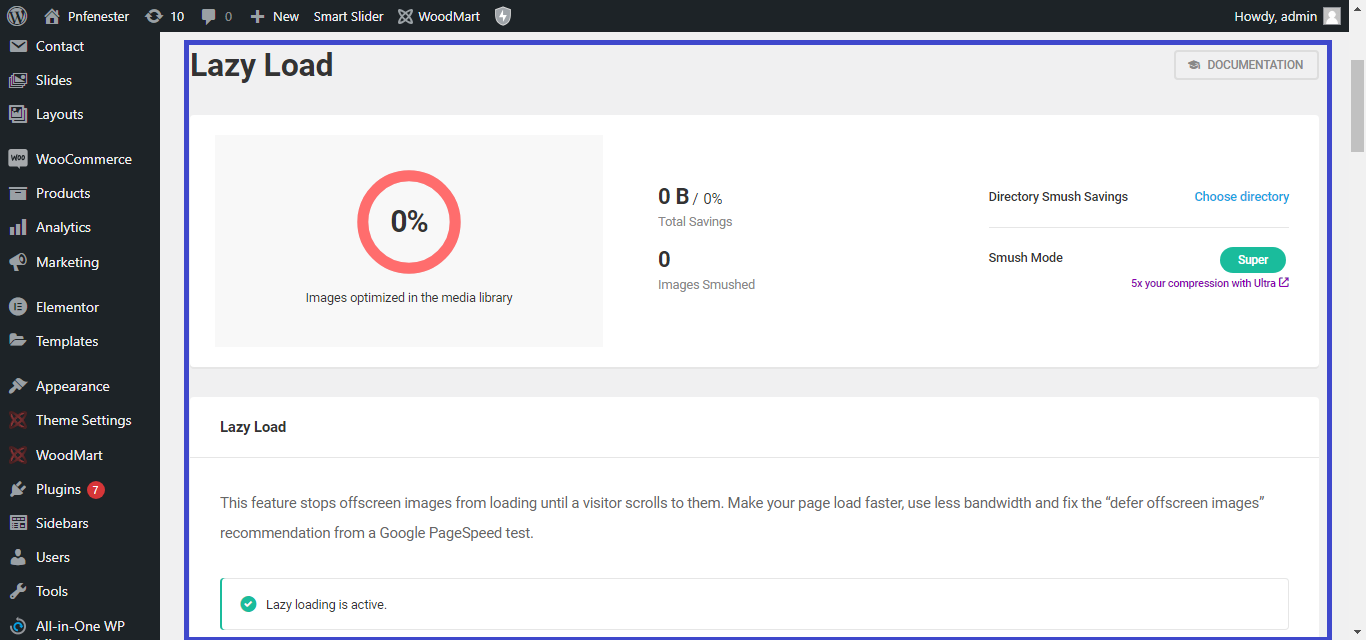Click the updates icon showing 10
This screenshot has height=640, width=1366.
[154, 16]
